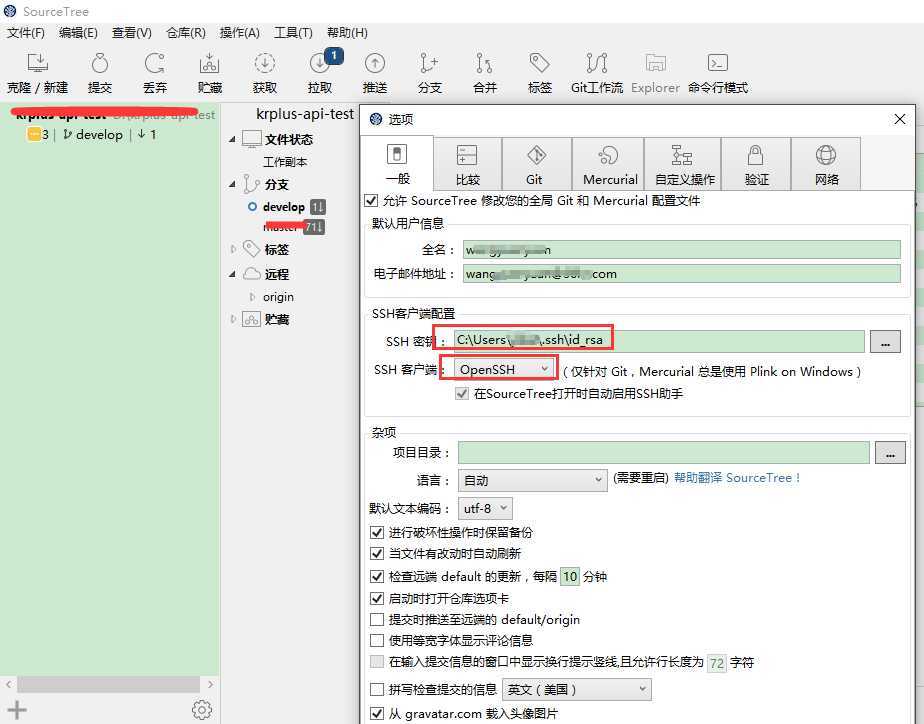The image size is (924, 724).
Task: Open the 仓库(R) menu
Action: coord(186,32)
